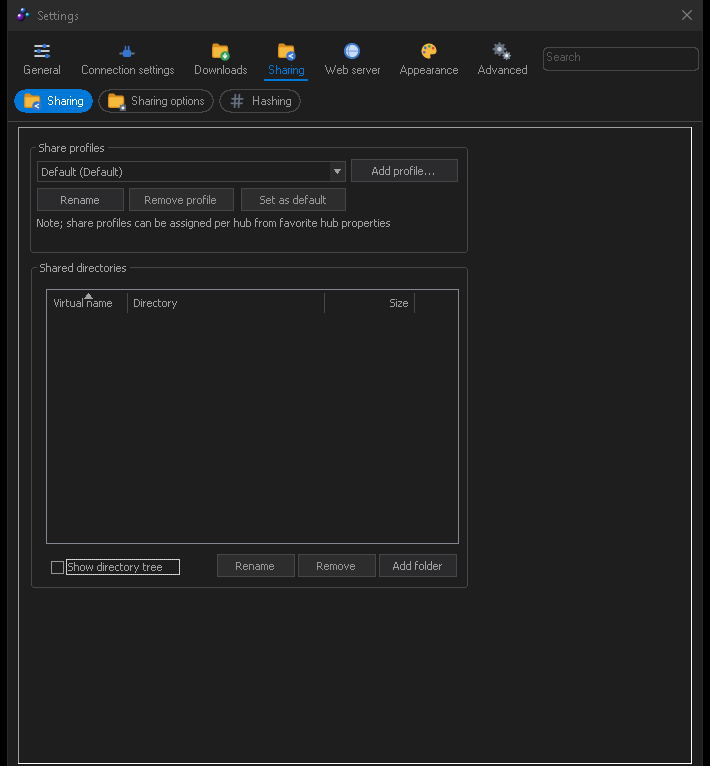Click the Connection settings plug icon
Screen dimensions: 710x766
127,51
